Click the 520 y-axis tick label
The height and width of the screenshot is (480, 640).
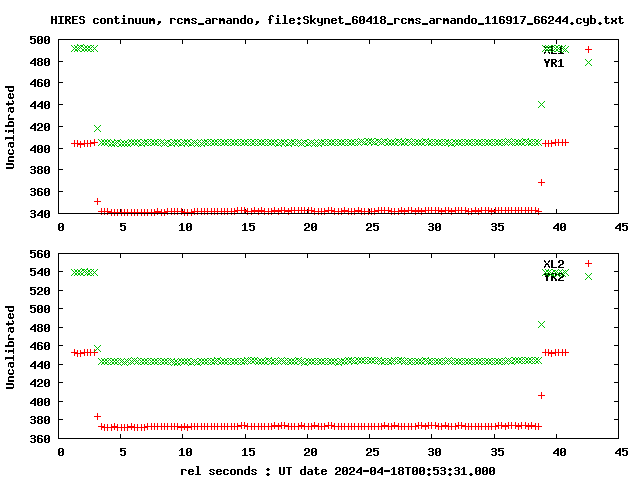40,291
